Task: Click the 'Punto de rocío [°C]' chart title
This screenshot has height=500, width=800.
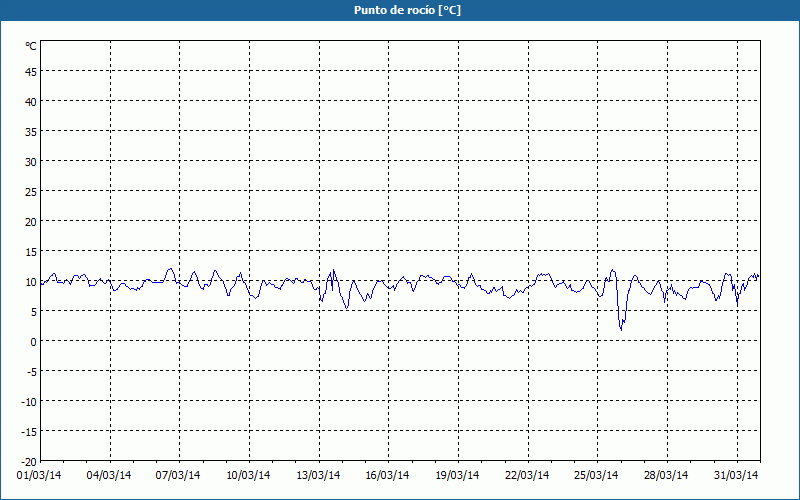Action: pos(407,10)
